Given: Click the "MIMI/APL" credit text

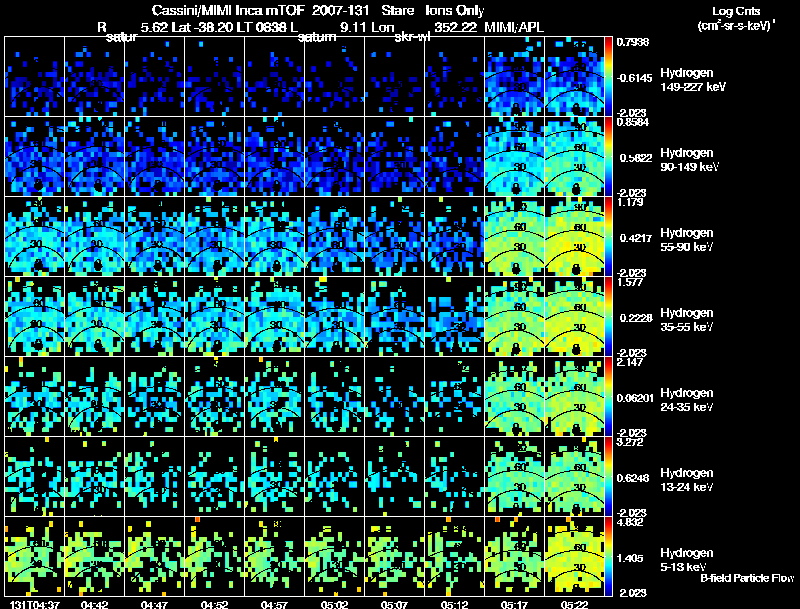Looking at the screenshot, I should [514, 27].
